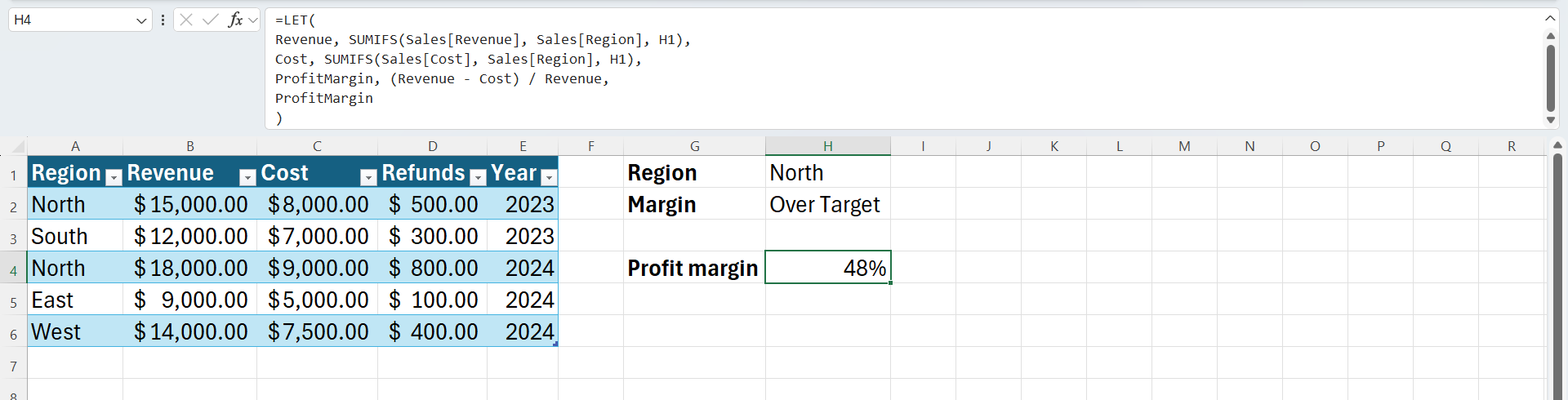Screen dimensions: 1568x400
Task: Select the 48% profit margin cell
Action: pyautogui.click(x=827, y=268)
